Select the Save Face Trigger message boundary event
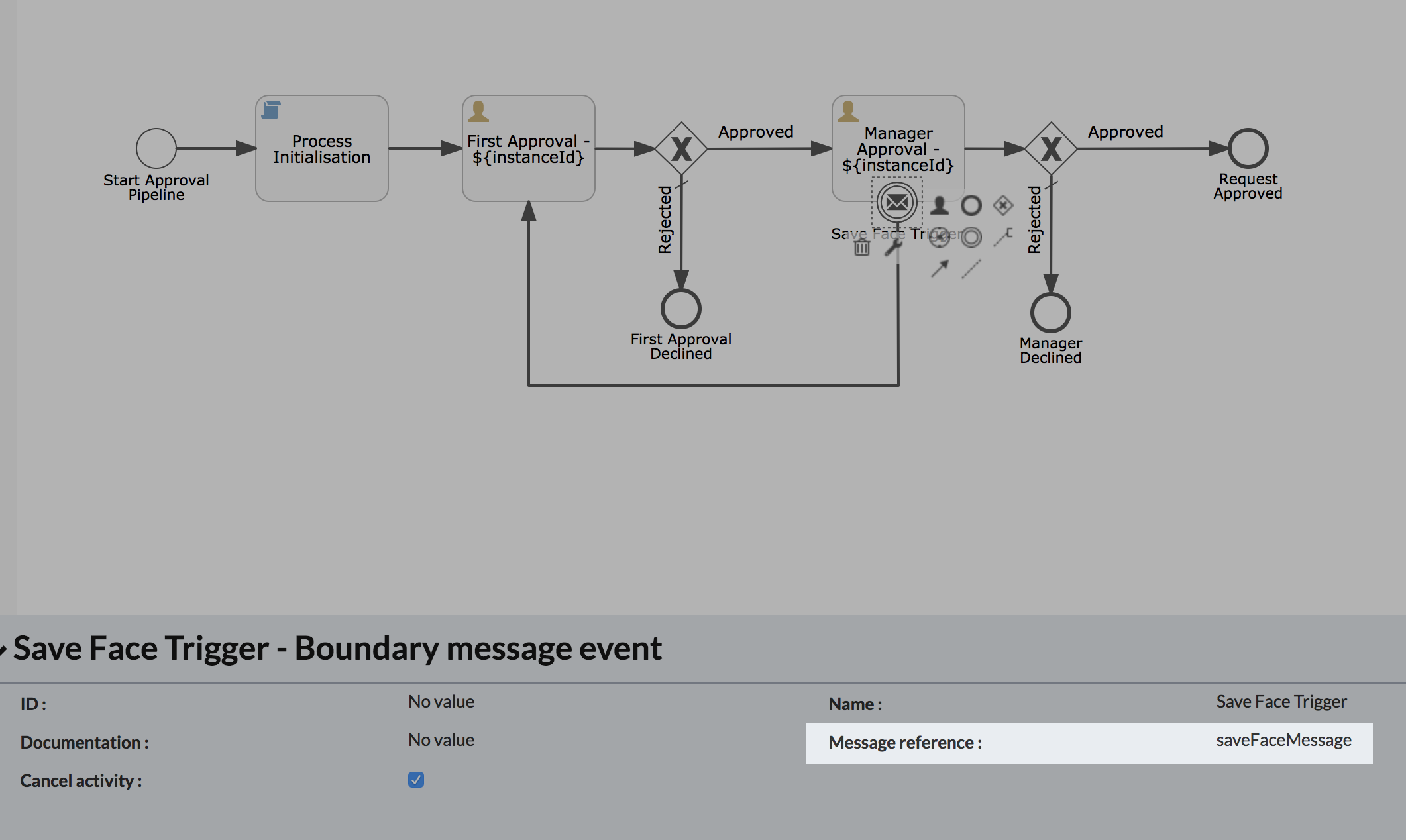Screen dimensions: 1406x840 [x=897, y=203]
